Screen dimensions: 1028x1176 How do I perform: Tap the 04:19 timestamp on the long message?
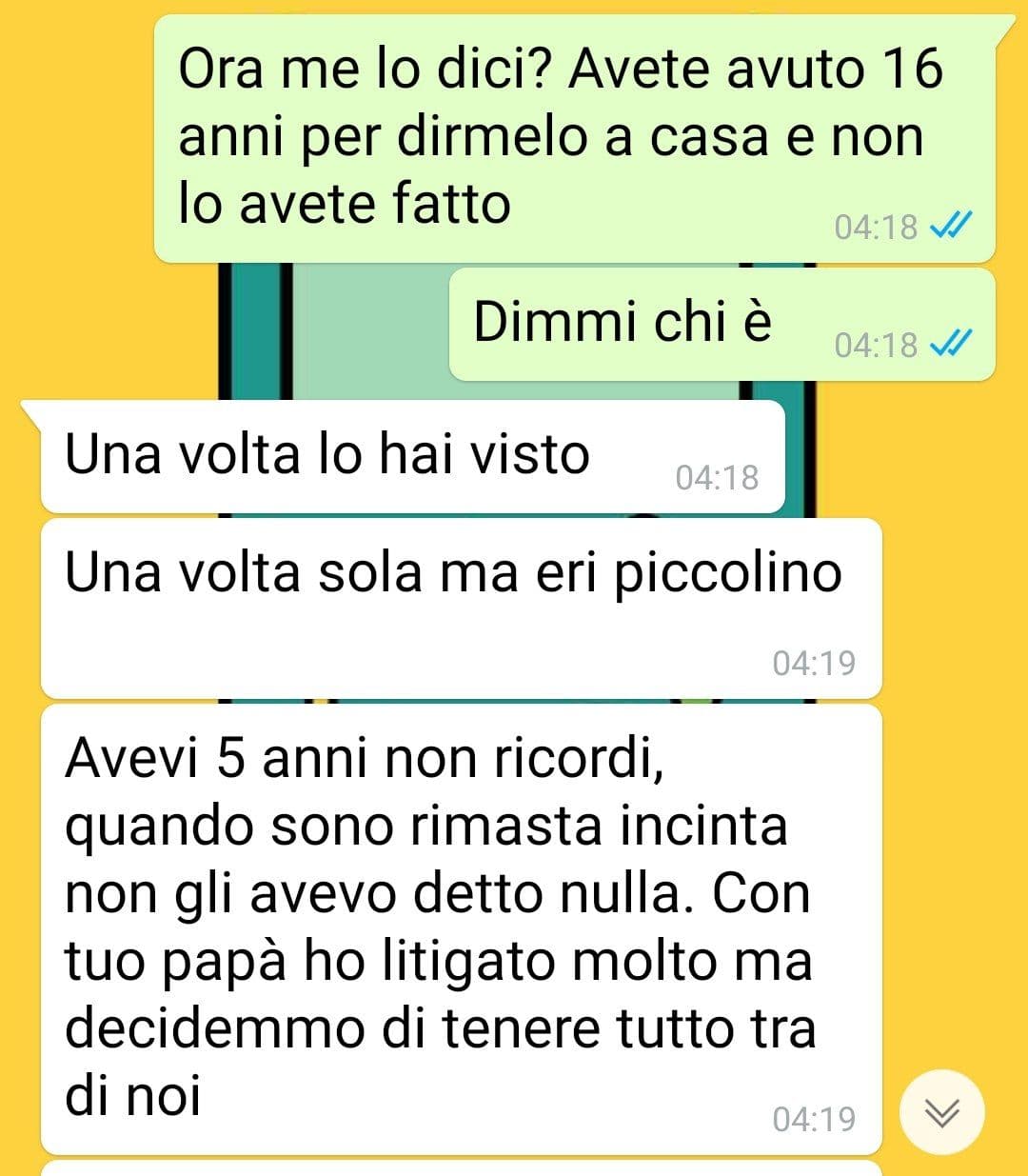[814, 1119]
